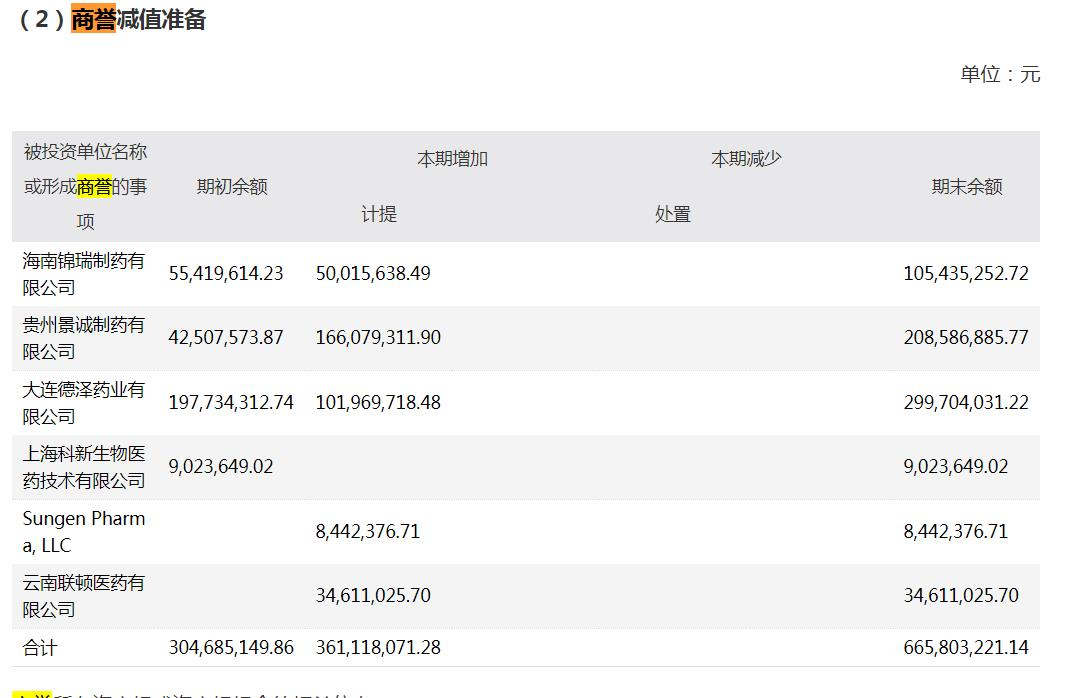Viewport: 1070px width, 698px height.
Task: Select the value 55,419,614.23
Action: pos(226,274)
